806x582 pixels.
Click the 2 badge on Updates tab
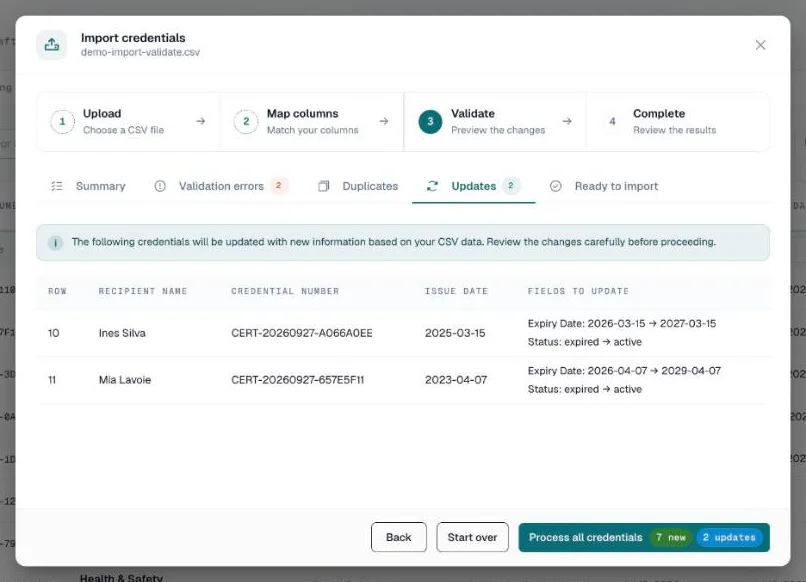(x=510, y=186)
